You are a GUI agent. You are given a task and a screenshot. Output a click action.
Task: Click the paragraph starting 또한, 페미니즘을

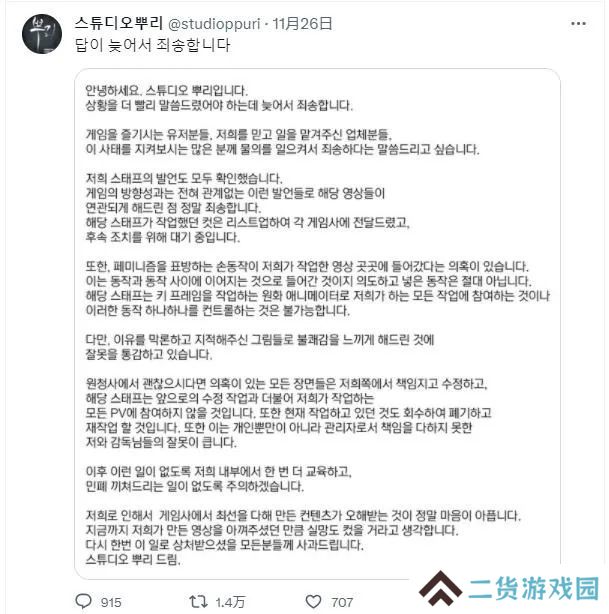pos(318,289)
